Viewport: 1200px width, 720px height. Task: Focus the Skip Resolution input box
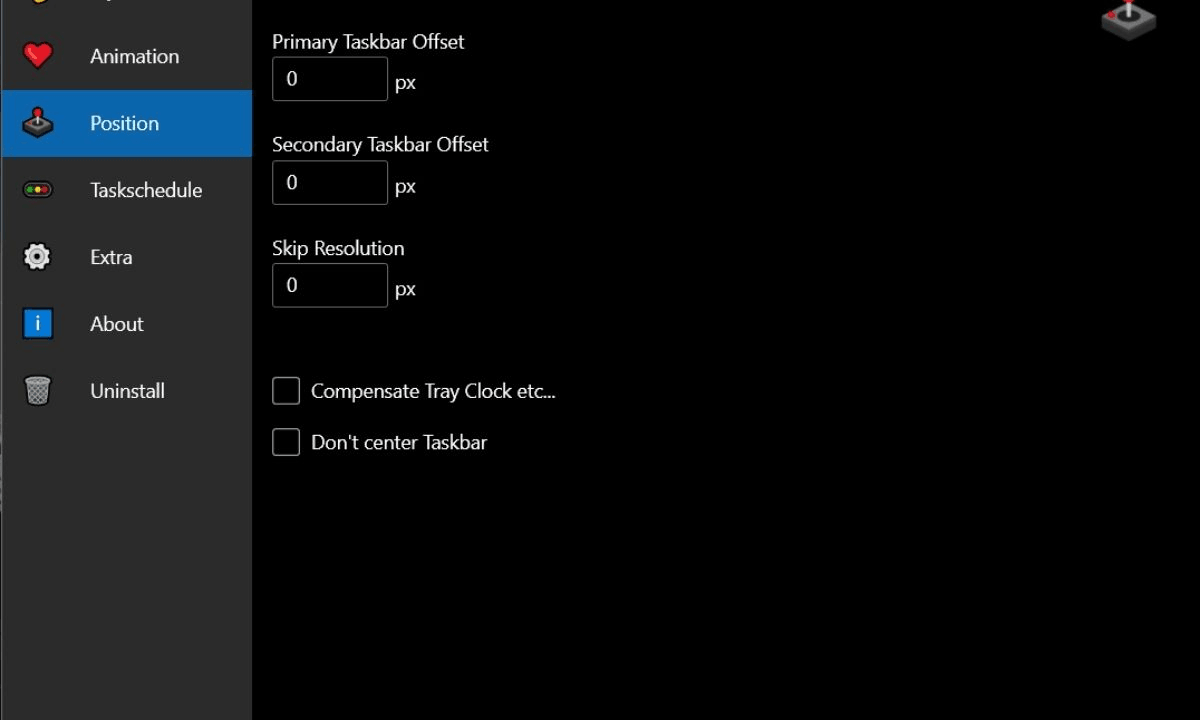pos(330,286)
